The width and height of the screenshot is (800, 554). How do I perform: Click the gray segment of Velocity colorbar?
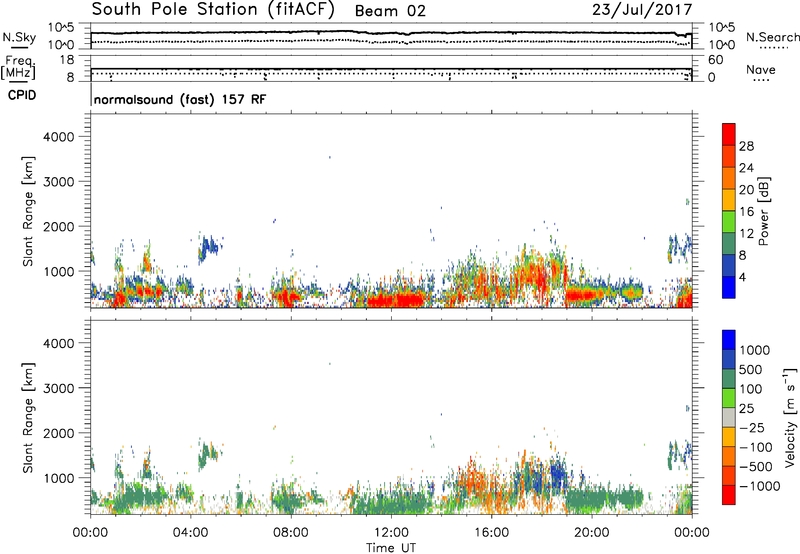(729, 417)
